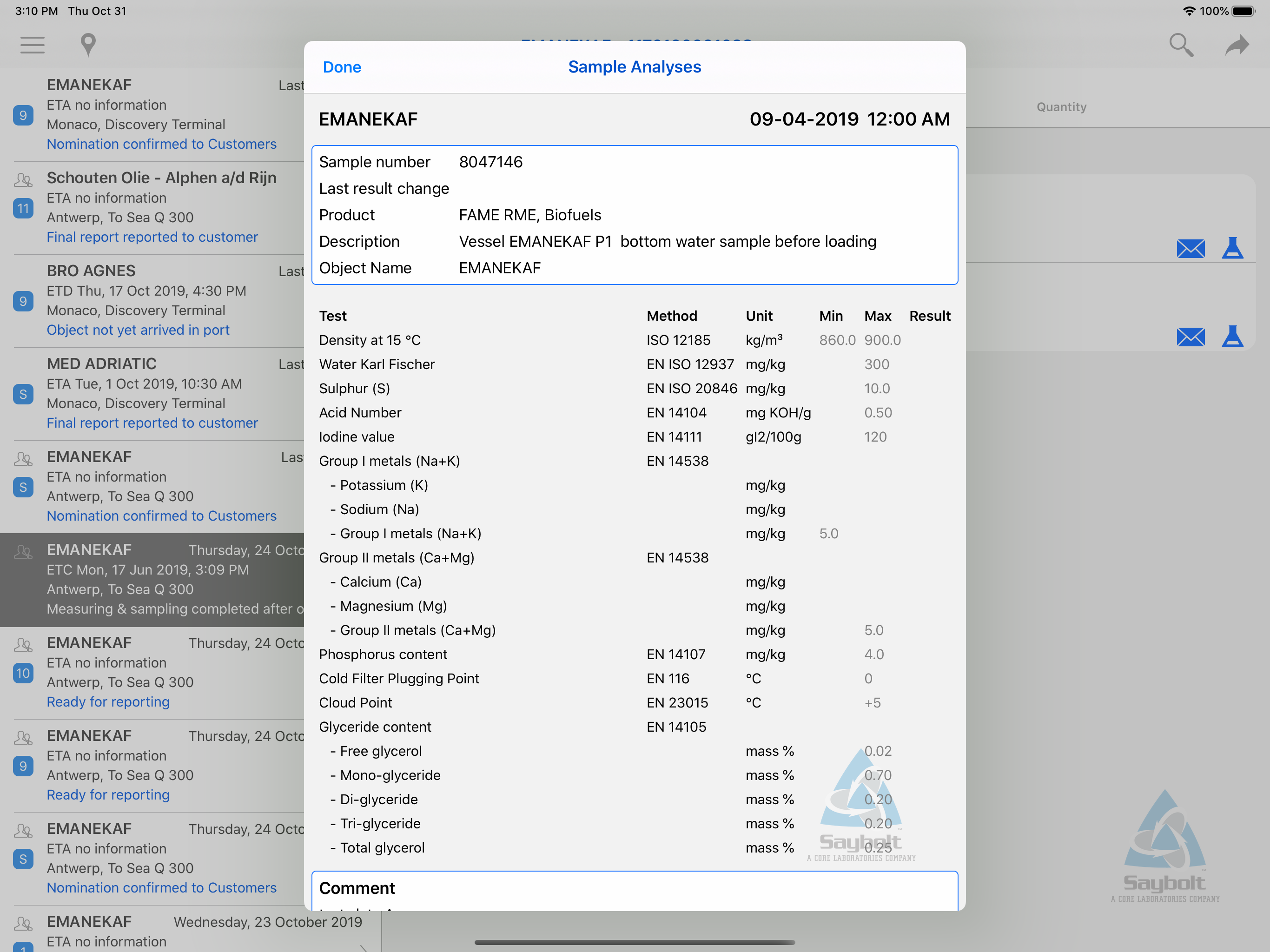1270x952 pixels.
Task: Click the Total glycerol sub-row
Action: pyautogui.click(x=635, y=847)
